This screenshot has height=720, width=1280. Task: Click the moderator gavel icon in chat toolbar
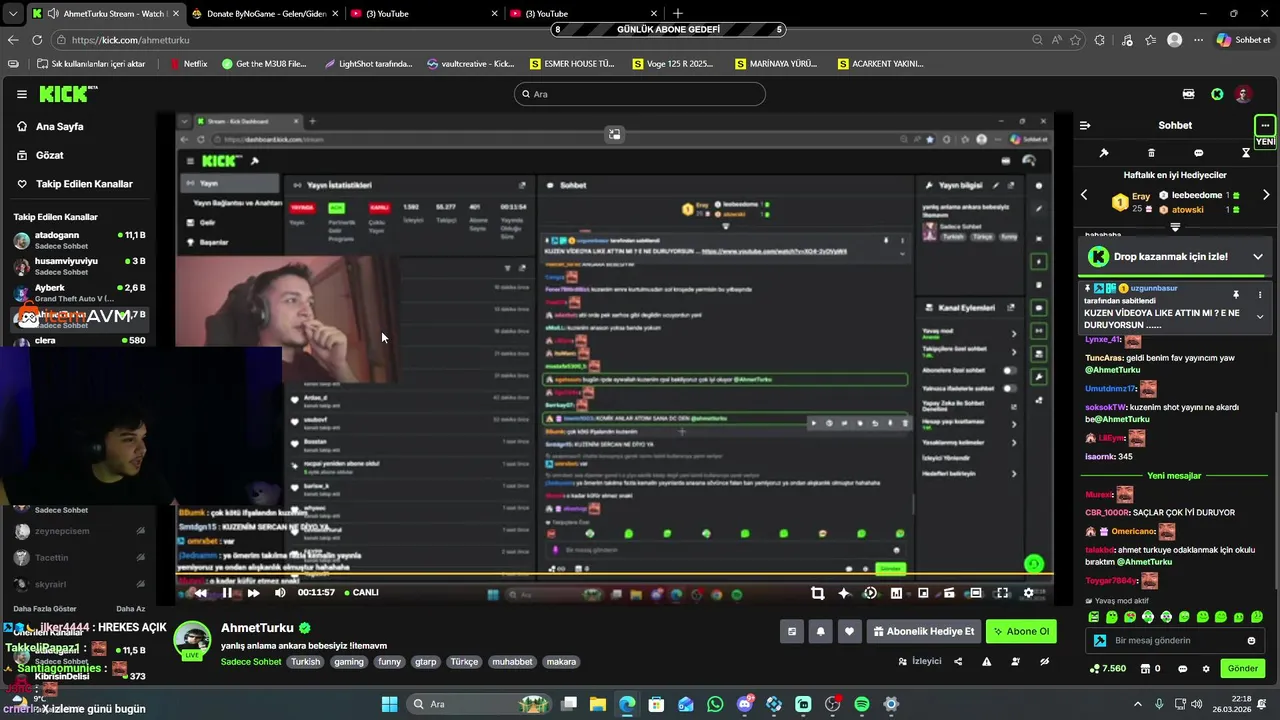tap(1104, 153)
